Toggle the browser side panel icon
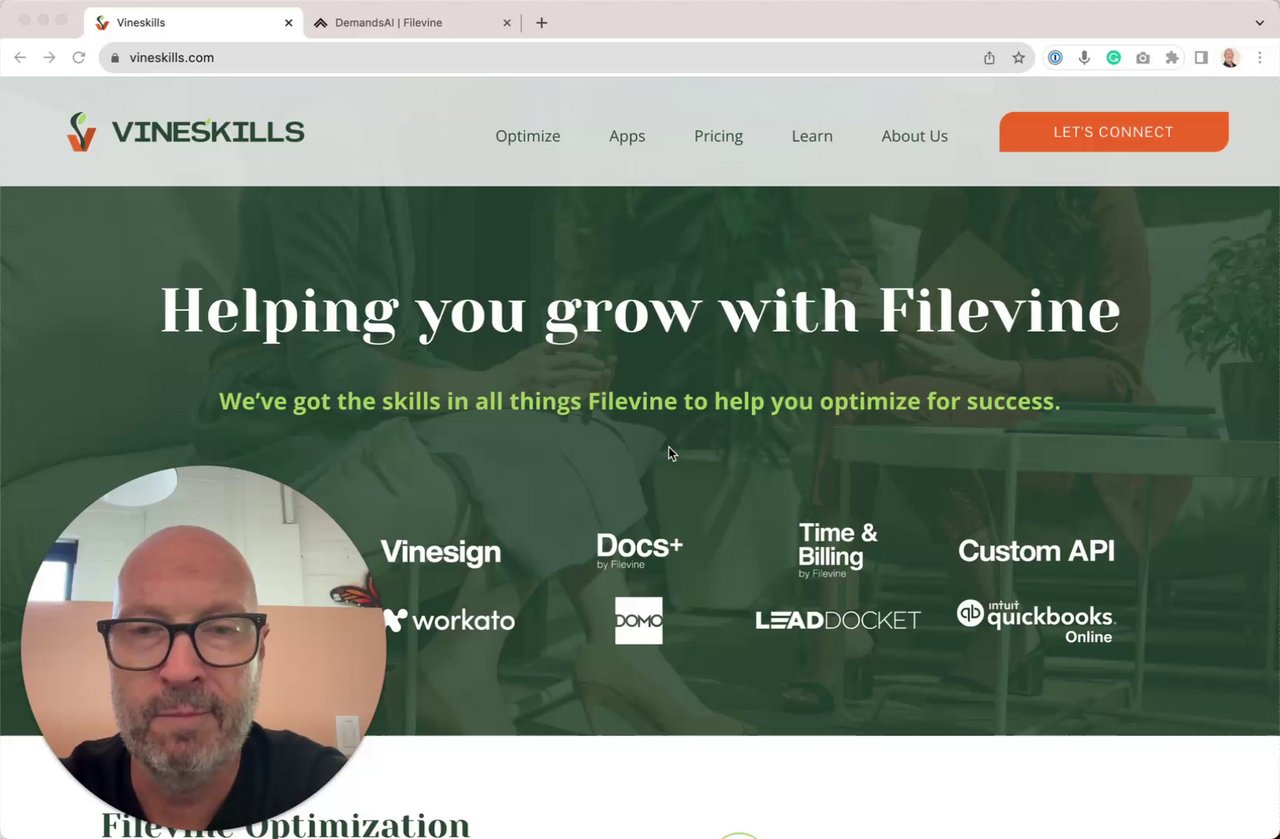1280x839 pixels. [x=1201, y=58]
